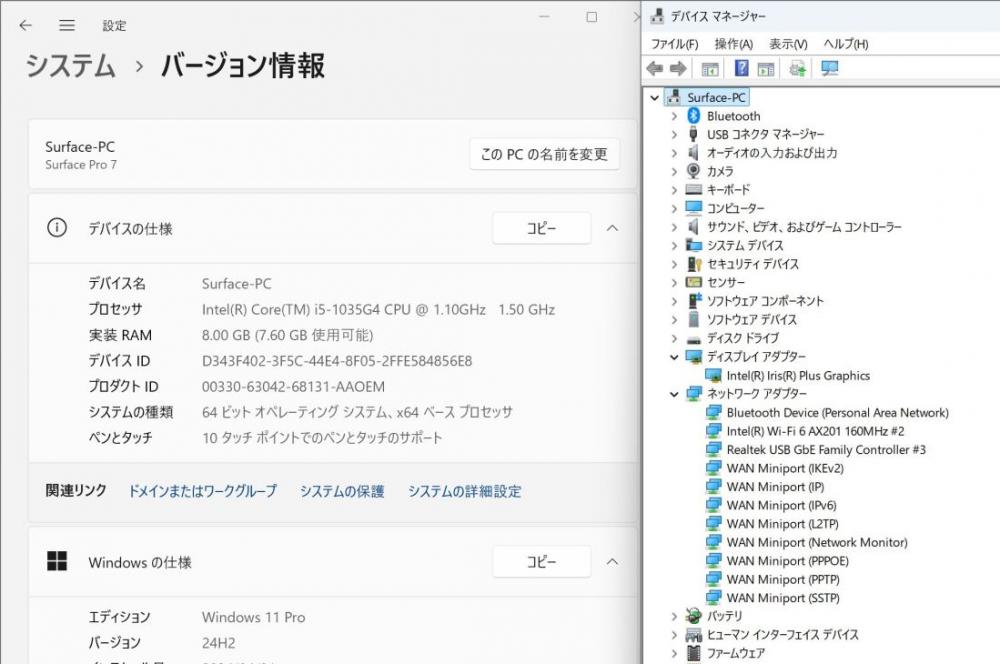The height and width of the screenshot is (664, 1000).
Task: Select WAN Miniport (SSTP) adapter
Action: [783, 598]
